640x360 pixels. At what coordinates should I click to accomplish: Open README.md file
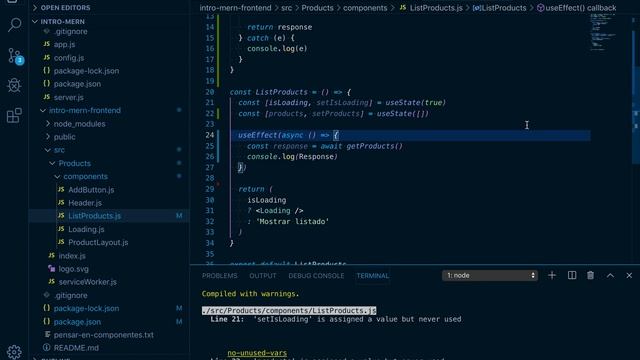(x=76, y=348)
